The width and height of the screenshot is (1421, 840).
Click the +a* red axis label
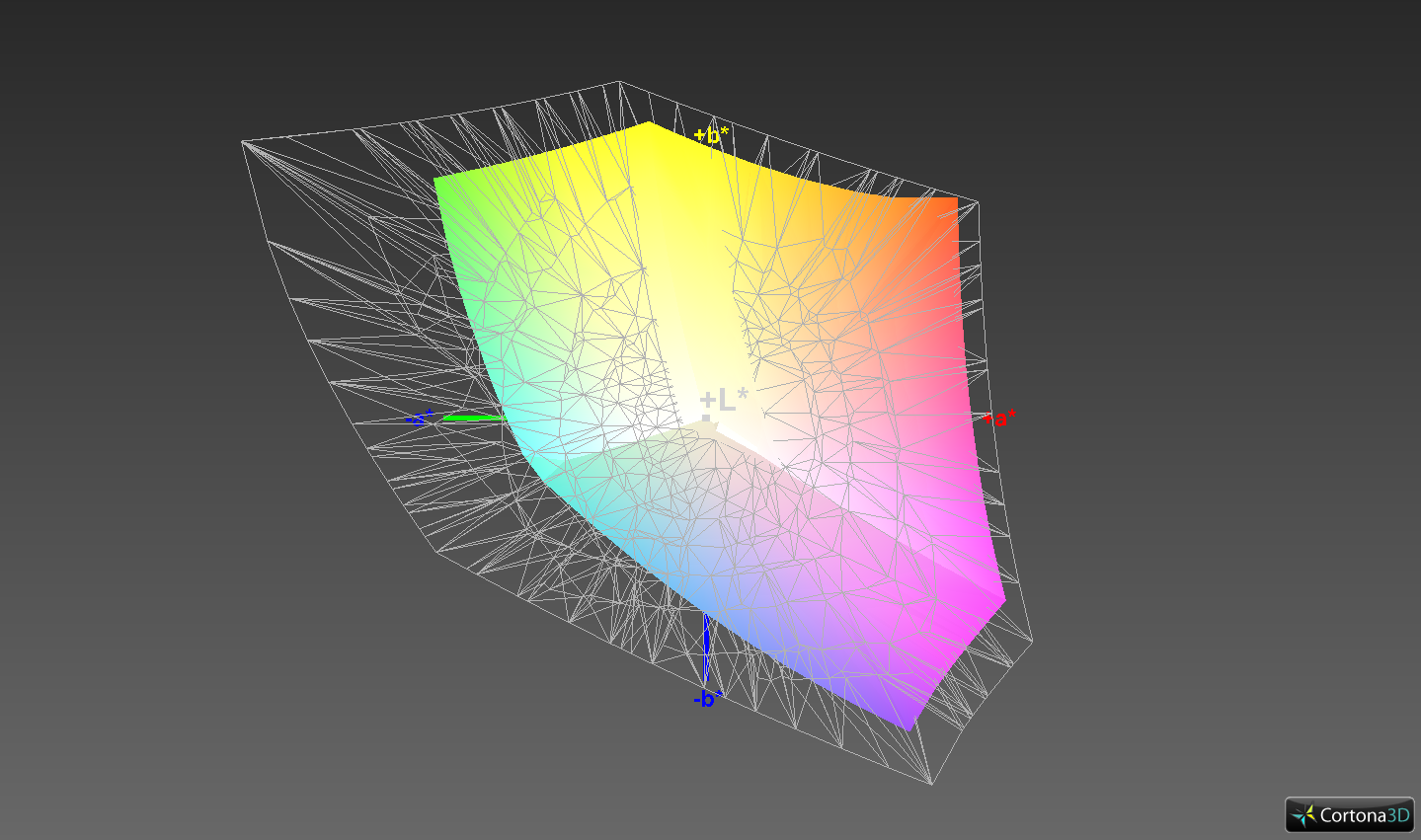pos(998,419)
